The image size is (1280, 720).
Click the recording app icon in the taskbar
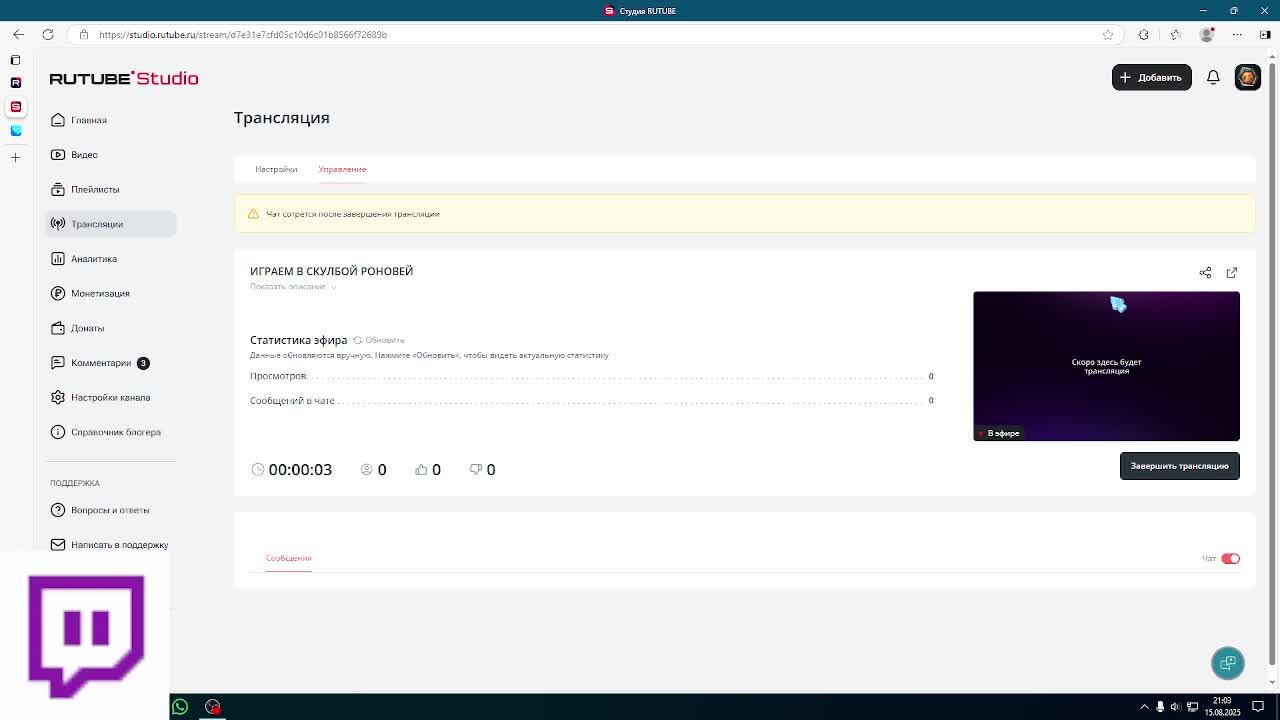[213, 707]
